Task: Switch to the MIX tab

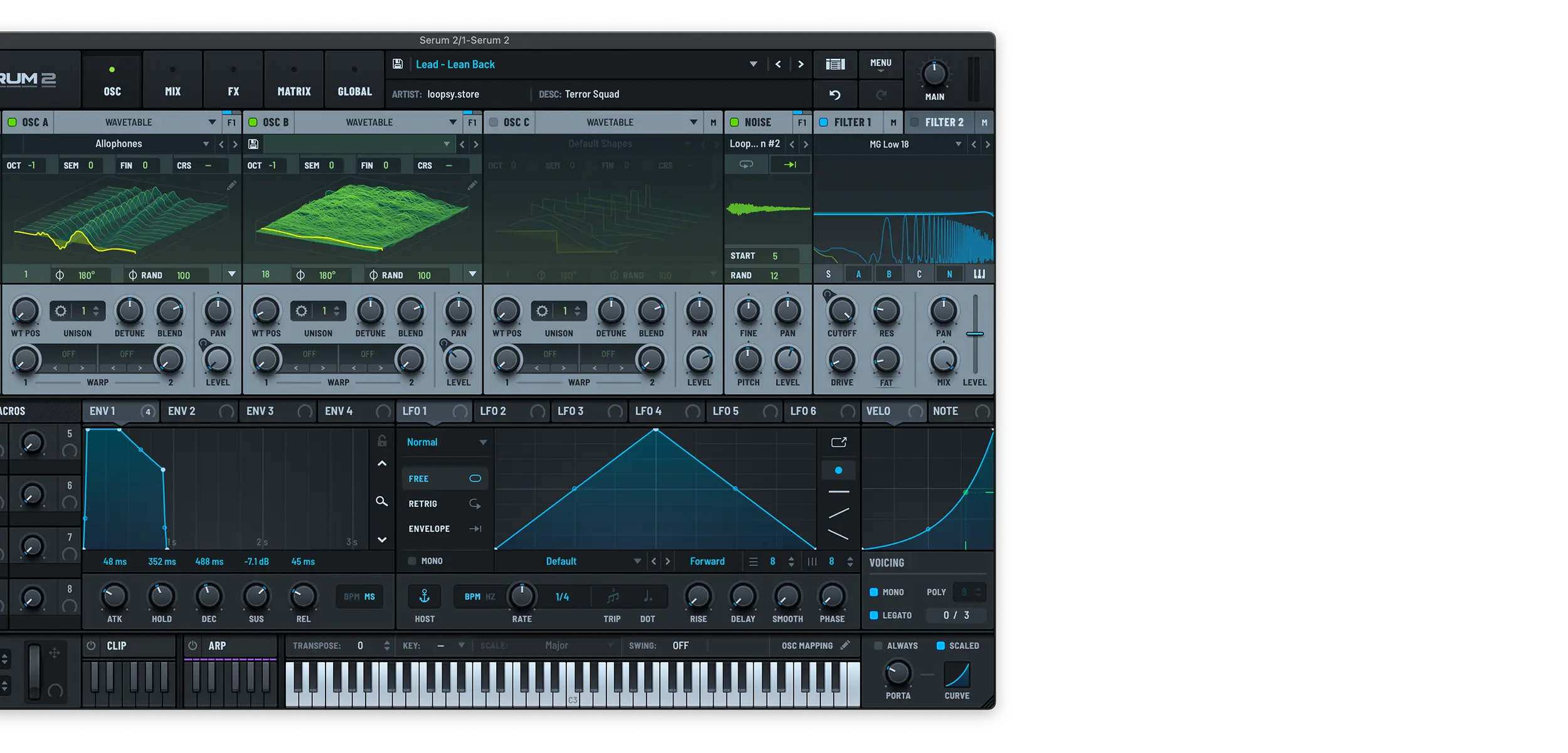Action: (x=172, y=80)
